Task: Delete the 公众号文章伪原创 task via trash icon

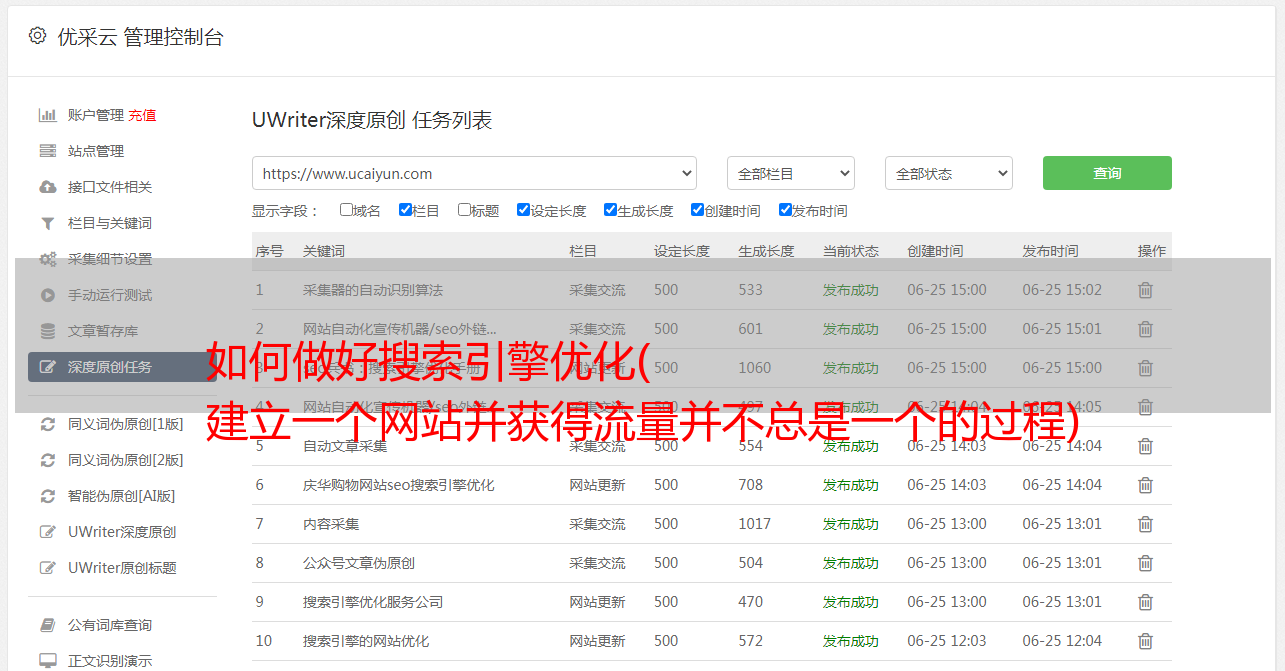Action: coord(1146,563)
